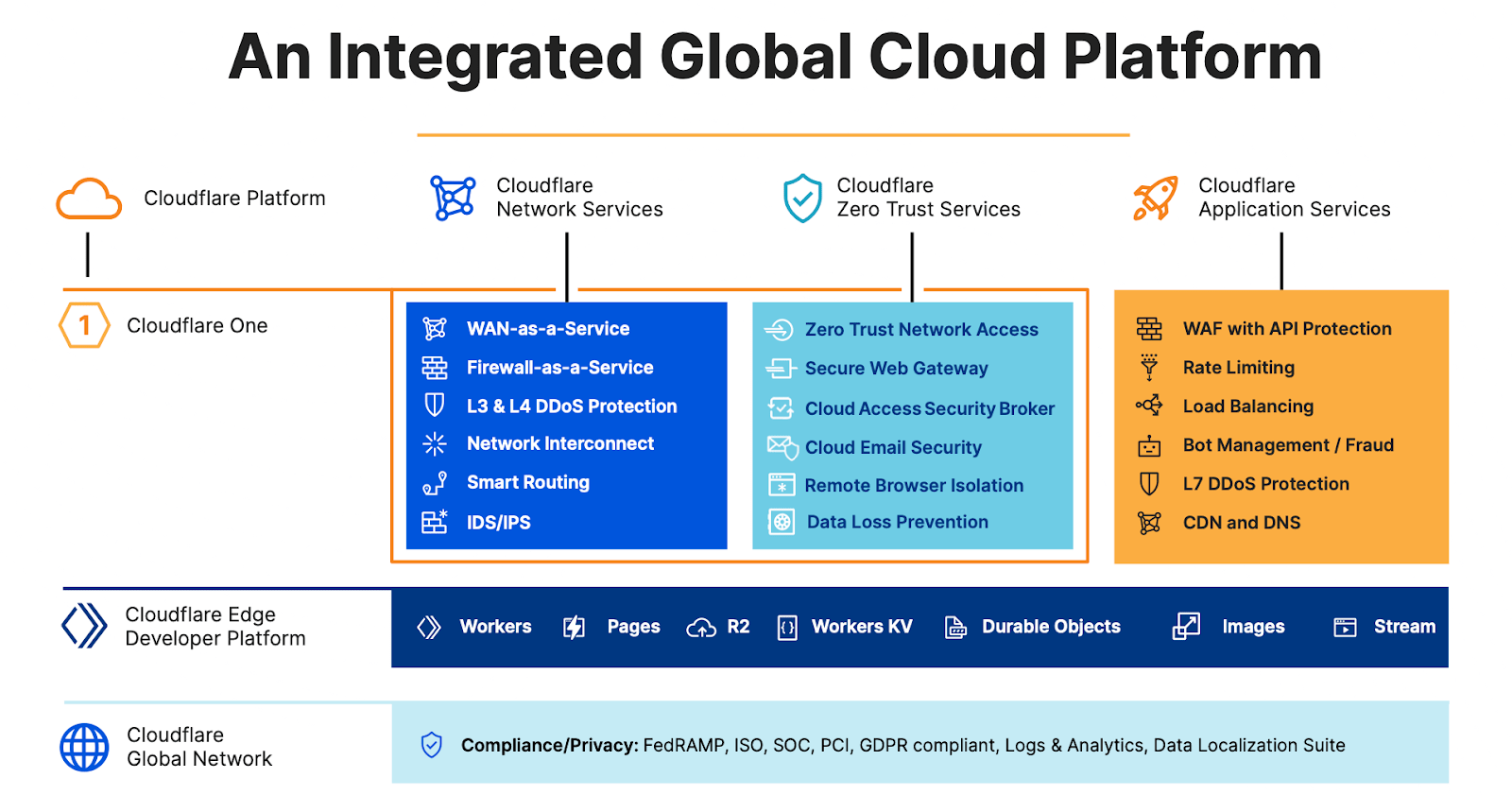The height and width of the screenshot is (795, 1512).
Task: Click the Zero Trust Network Access icon
Action: 779,329
